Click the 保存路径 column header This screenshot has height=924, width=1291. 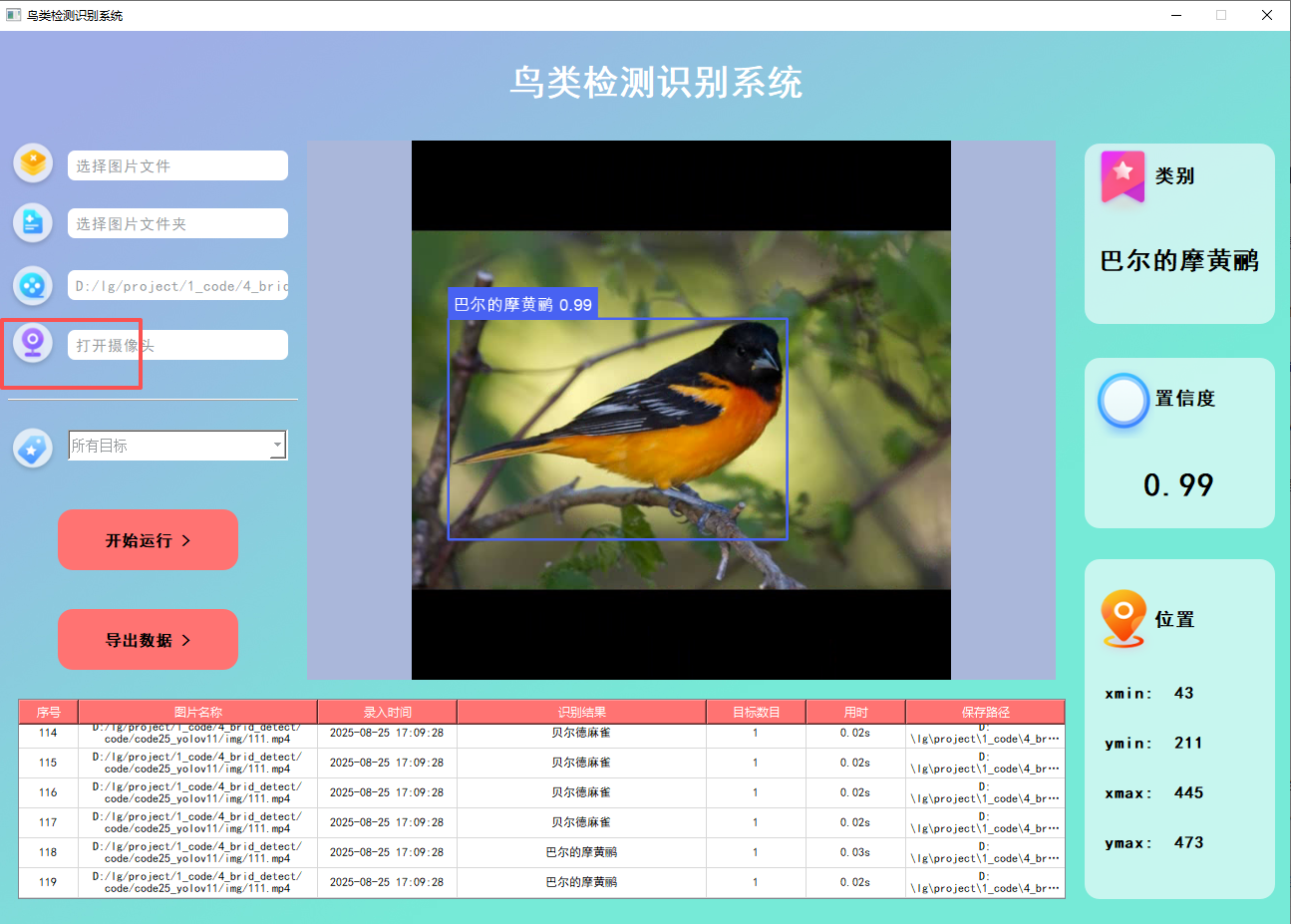pyautogui.click(x=986, y=712)
